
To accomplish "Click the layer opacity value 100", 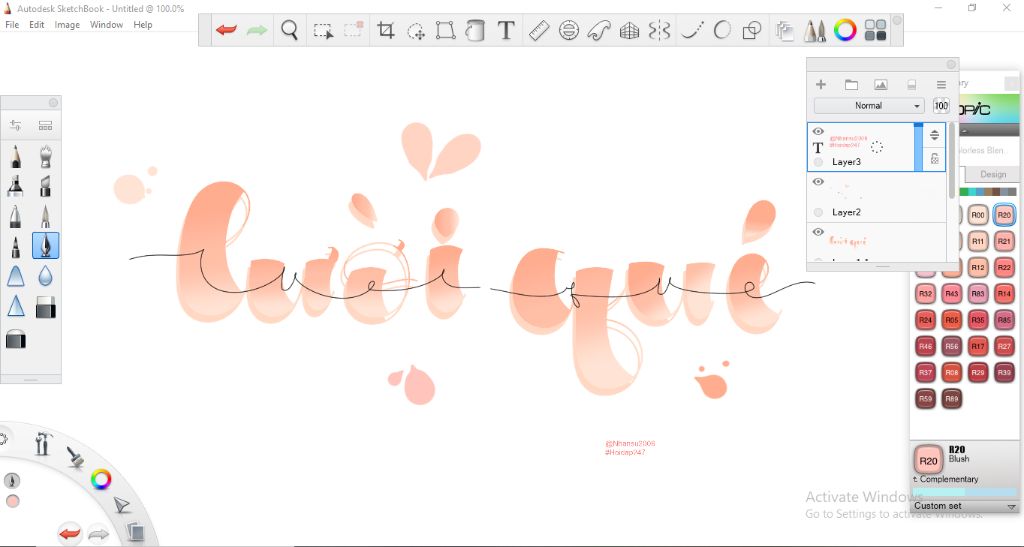I will coord(941,106).
